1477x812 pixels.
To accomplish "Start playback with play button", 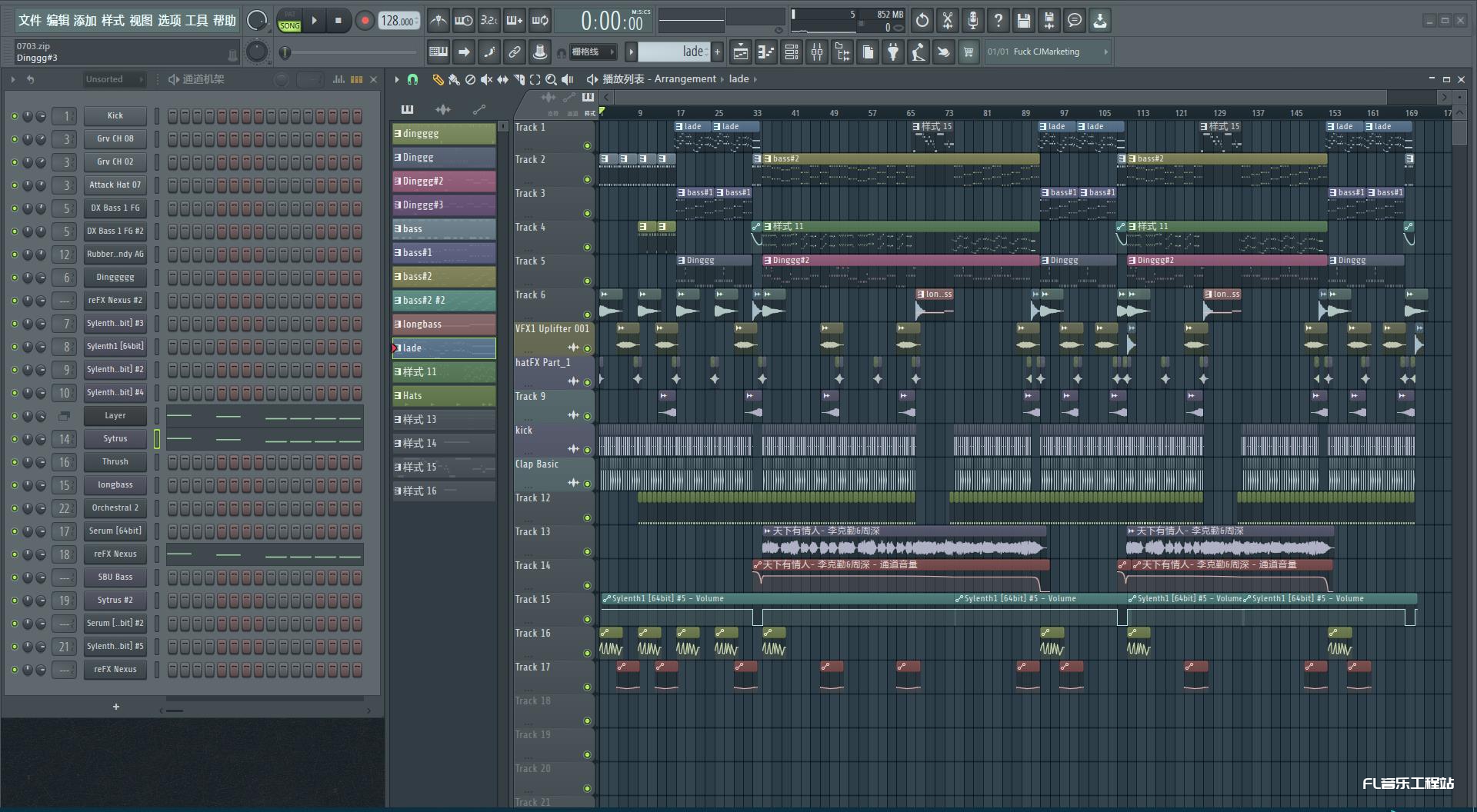I will point(314,21).
